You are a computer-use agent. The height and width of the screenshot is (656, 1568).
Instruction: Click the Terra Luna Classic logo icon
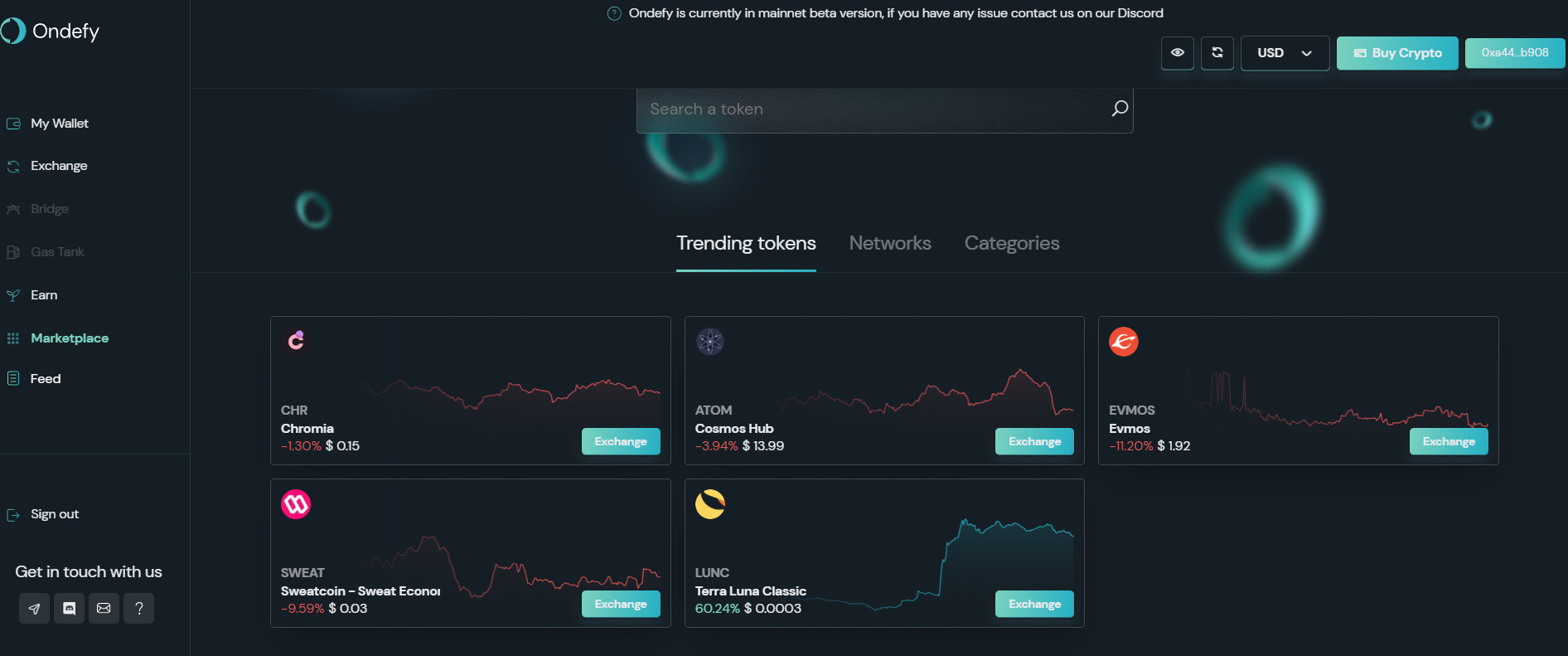pos(710,503)
